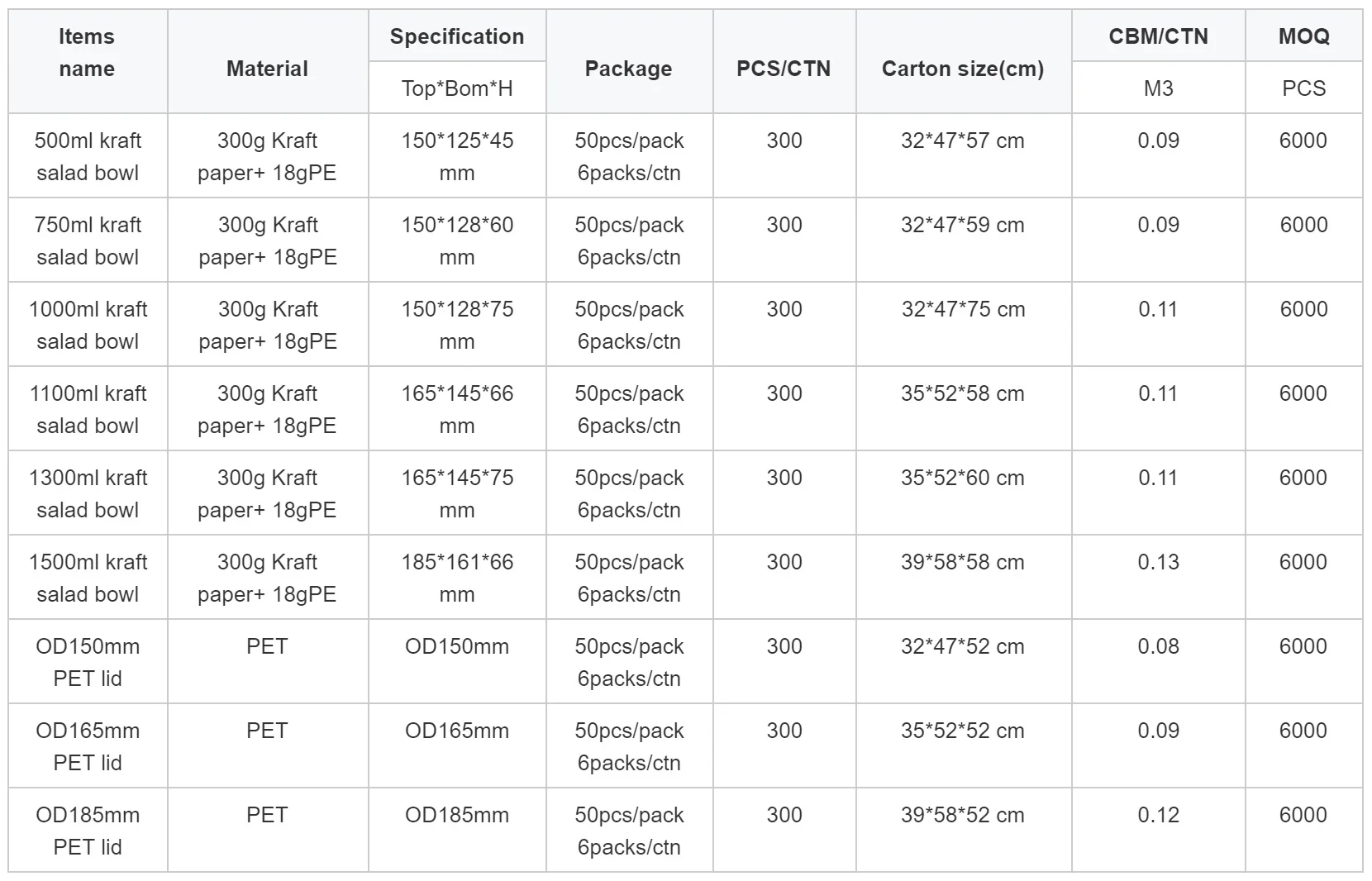1372x881 pixels.
Task: Click the 0.08 CBM value cell
Action: 1158,646
